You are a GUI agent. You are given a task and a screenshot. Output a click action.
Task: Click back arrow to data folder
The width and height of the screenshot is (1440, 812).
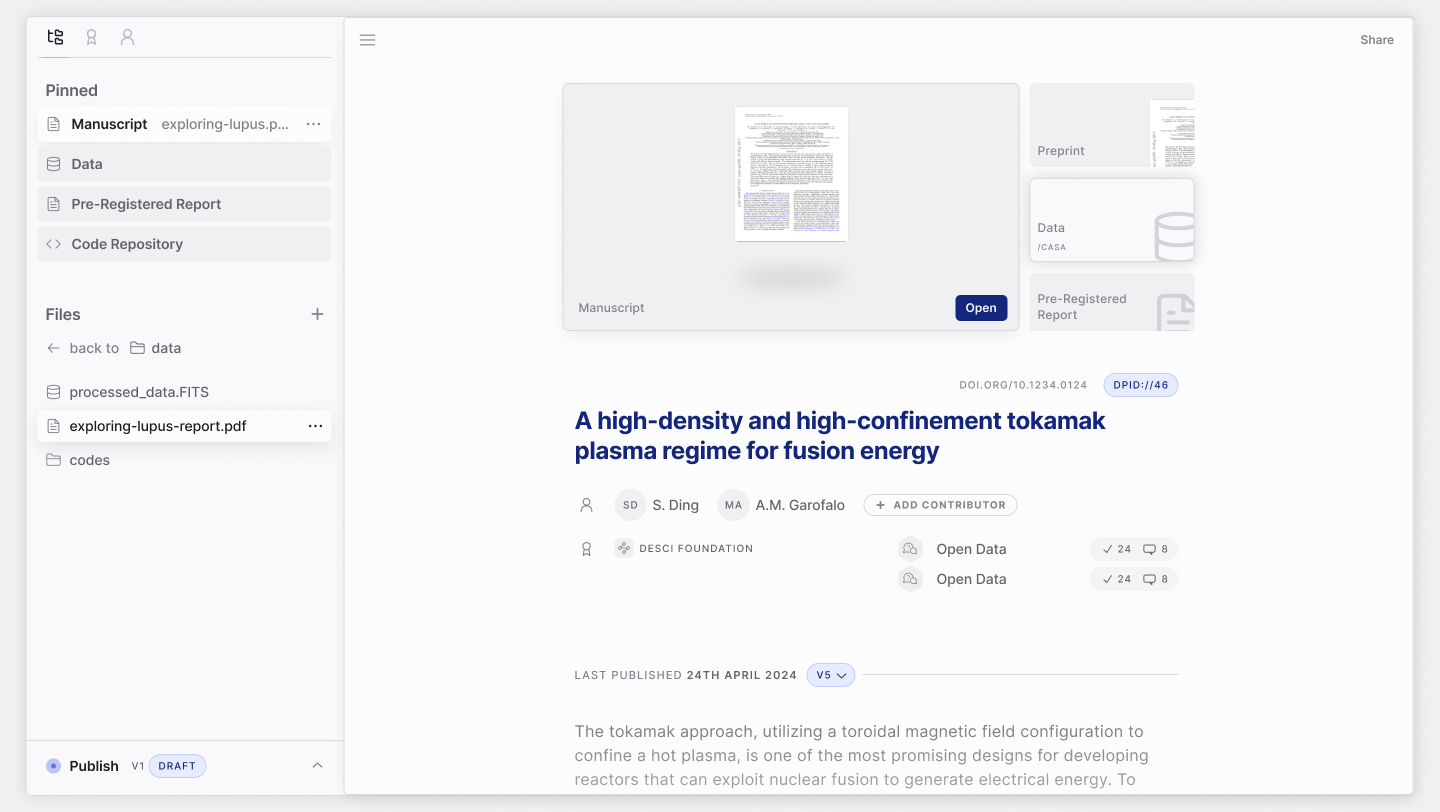click(x=54, y=348)
